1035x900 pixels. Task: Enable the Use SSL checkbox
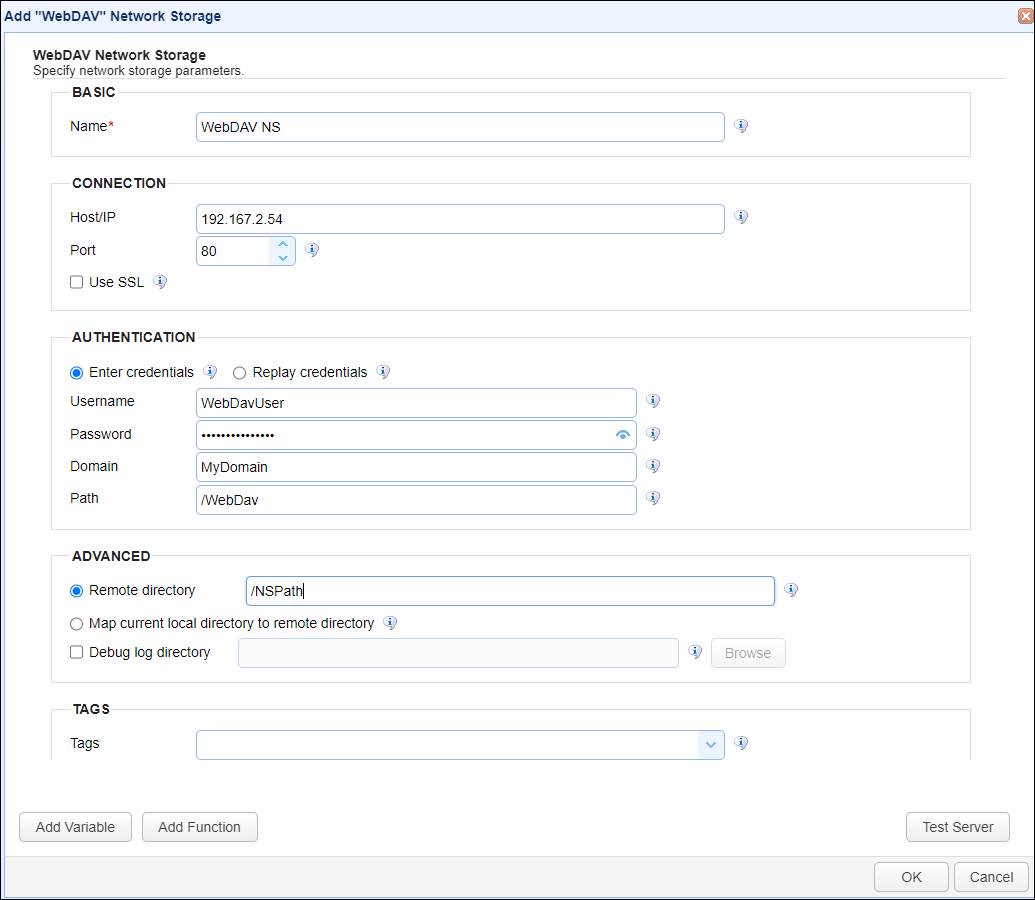pos(77,282)
